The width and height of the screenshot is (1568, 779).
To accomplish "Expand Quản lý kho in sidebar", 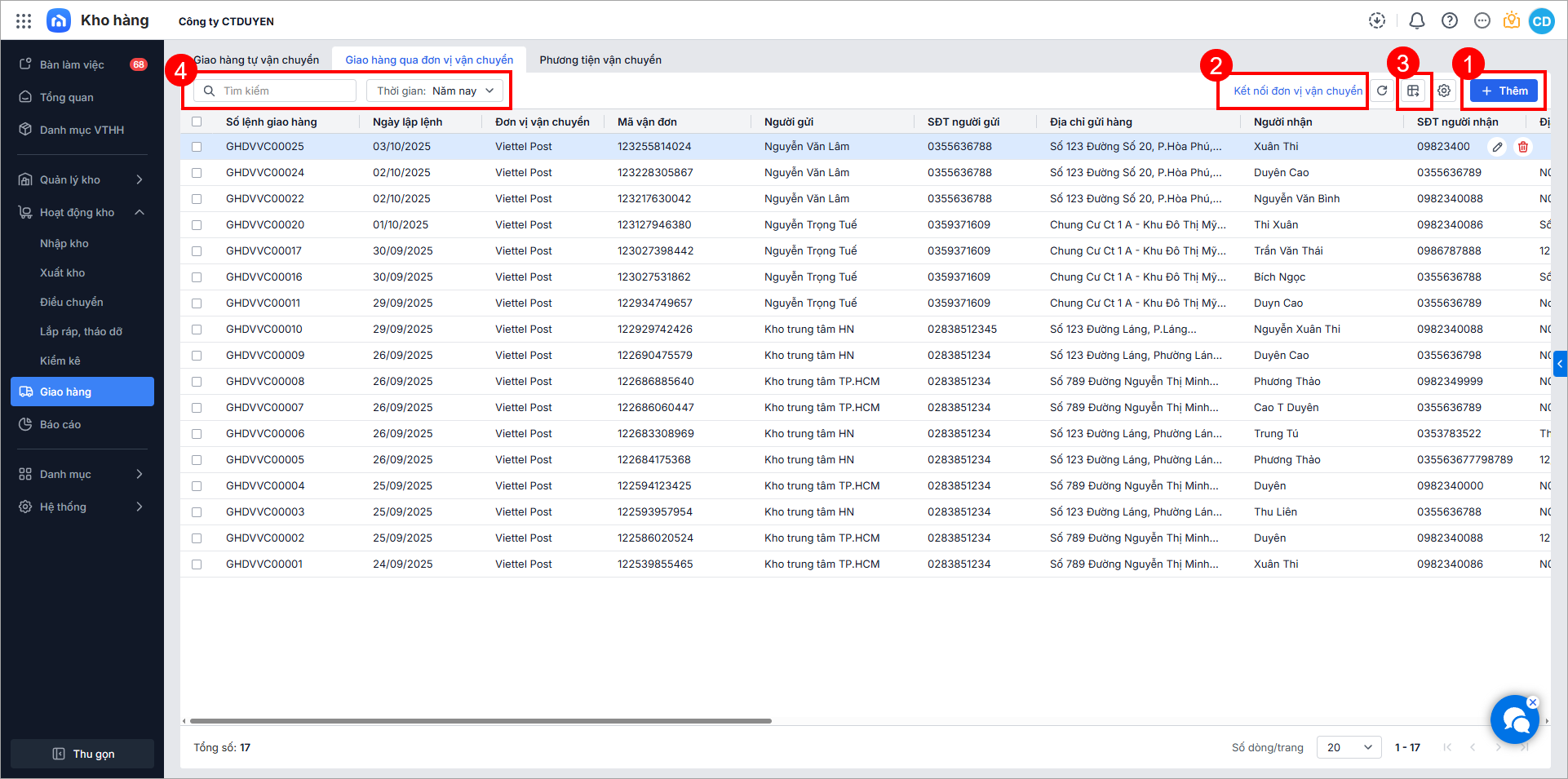I will 82,179.
